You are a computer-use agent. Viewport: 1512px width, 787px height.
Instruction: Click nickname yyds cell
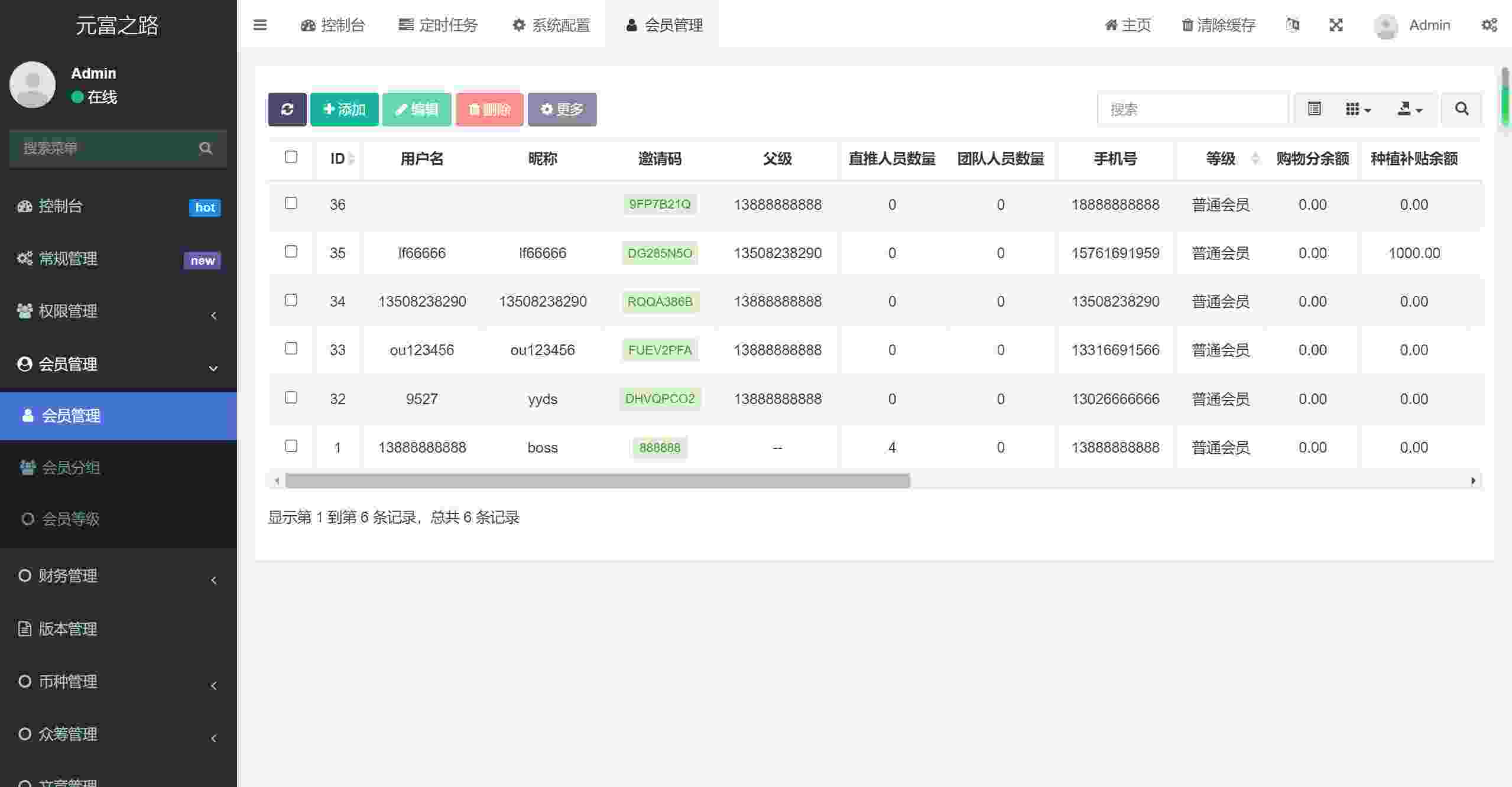coord(543,399)
